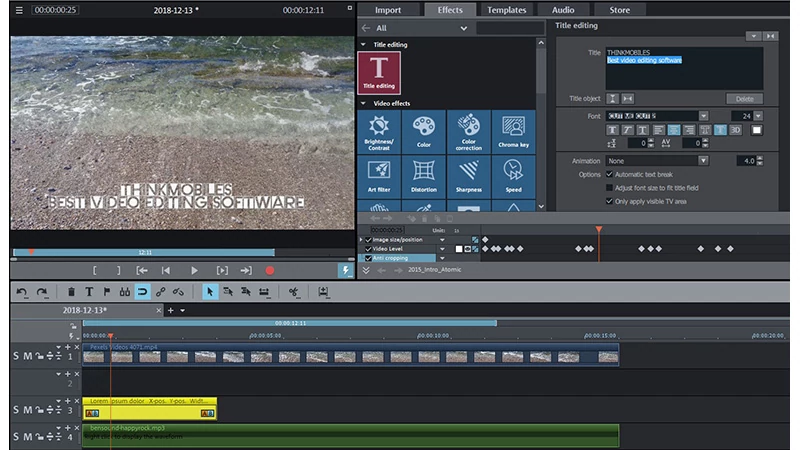Increase the animation duration 4.0 stepper
Screen dimensions: 800x450
tap(760, 158)
